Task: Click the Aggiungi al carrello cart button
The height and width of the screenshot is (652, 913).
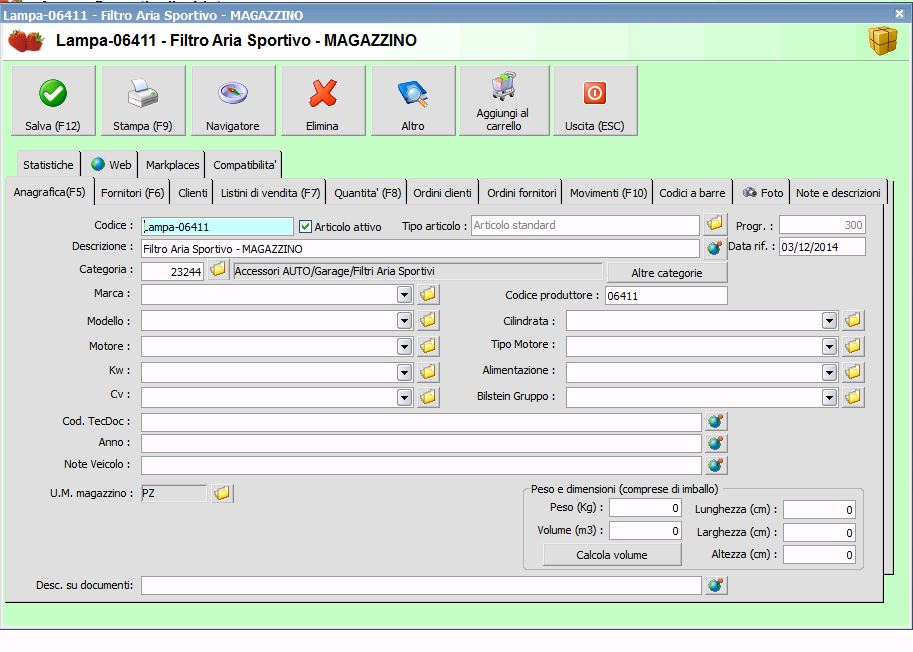Action: [x=503, y=101]
